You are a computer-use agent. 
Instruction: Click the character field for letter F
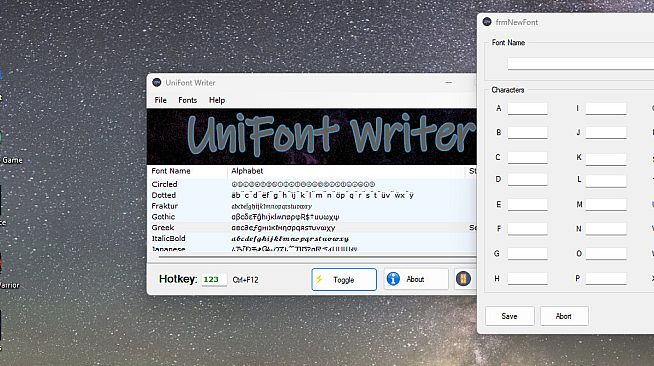(527, 229)
